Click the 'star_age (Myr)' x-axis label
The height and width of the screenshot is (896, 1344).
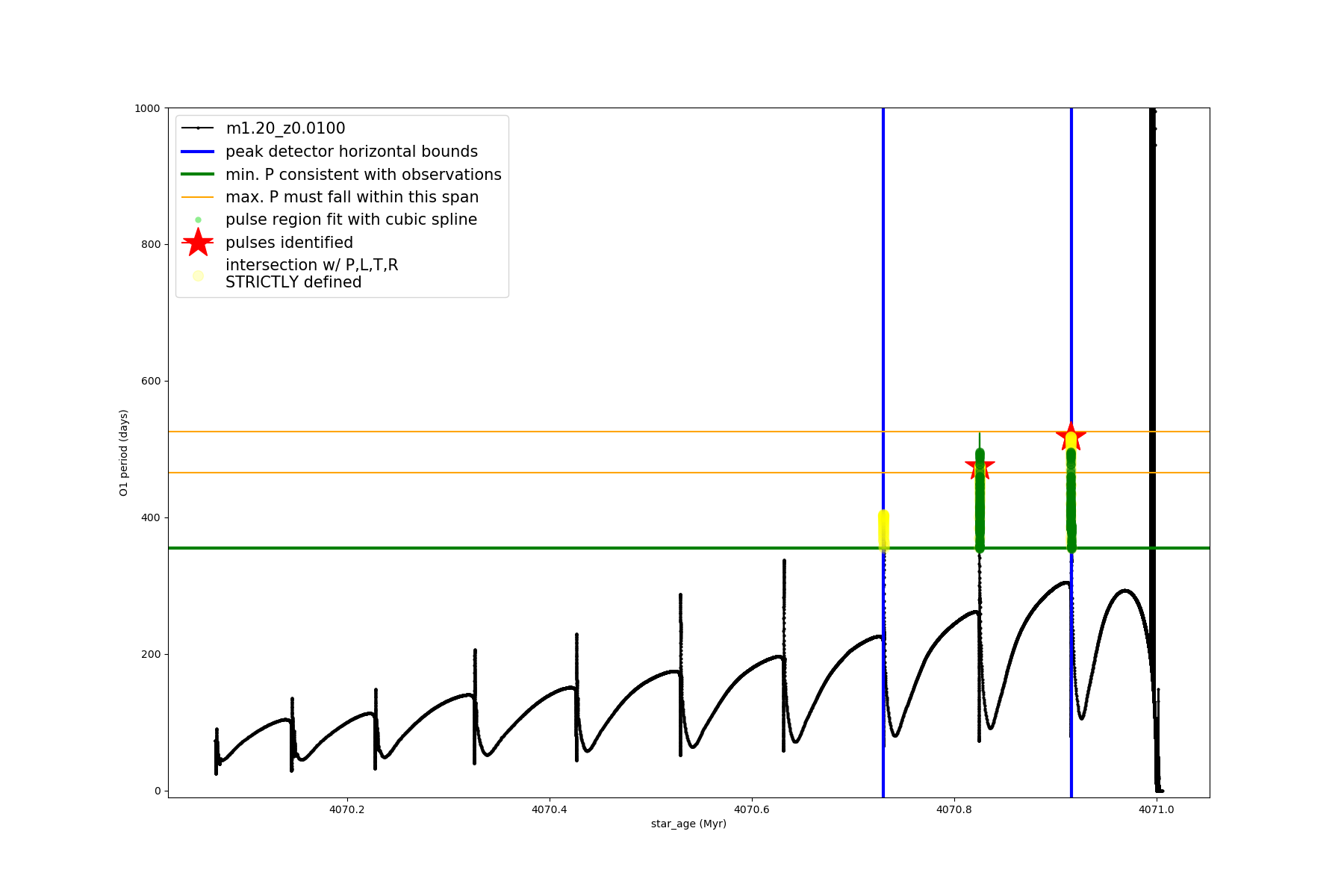(688, 824)
